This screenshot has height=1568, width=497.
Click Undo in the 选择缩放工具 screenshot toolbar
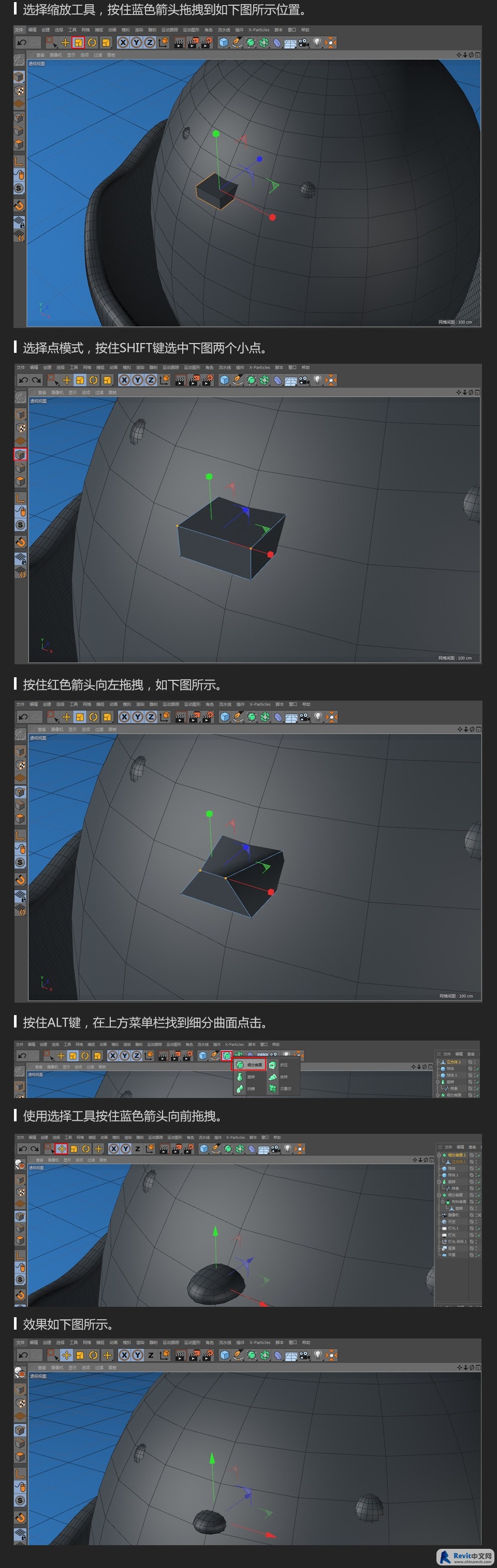[x=22, y=42]
